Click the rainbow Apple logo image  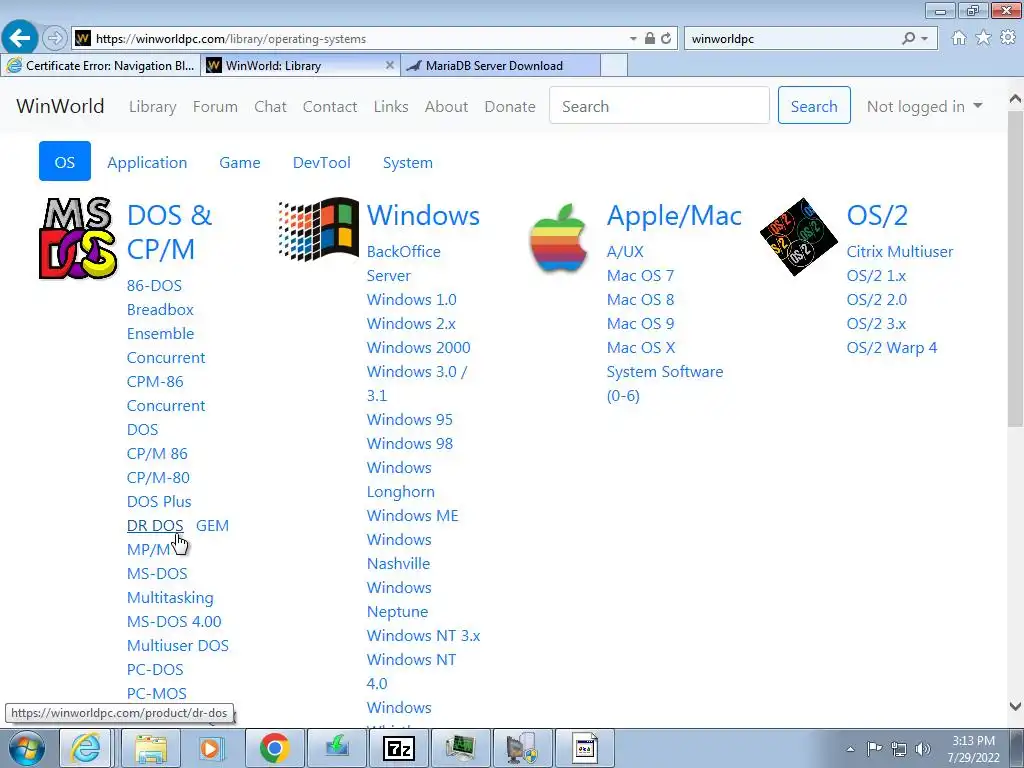pyautogui.click(x=558, y=238)
